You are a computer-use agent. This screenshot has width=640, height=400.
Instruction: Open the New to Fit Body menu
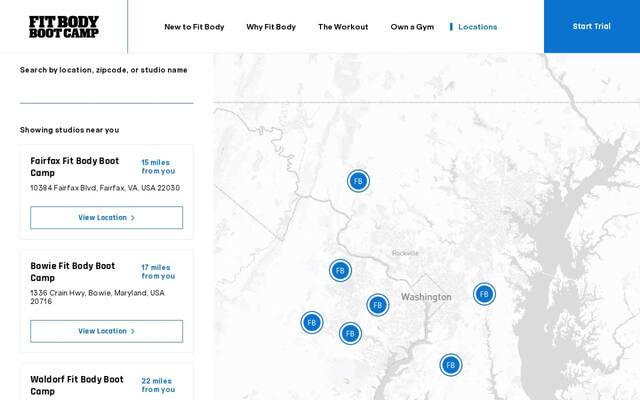coord(194,27)
